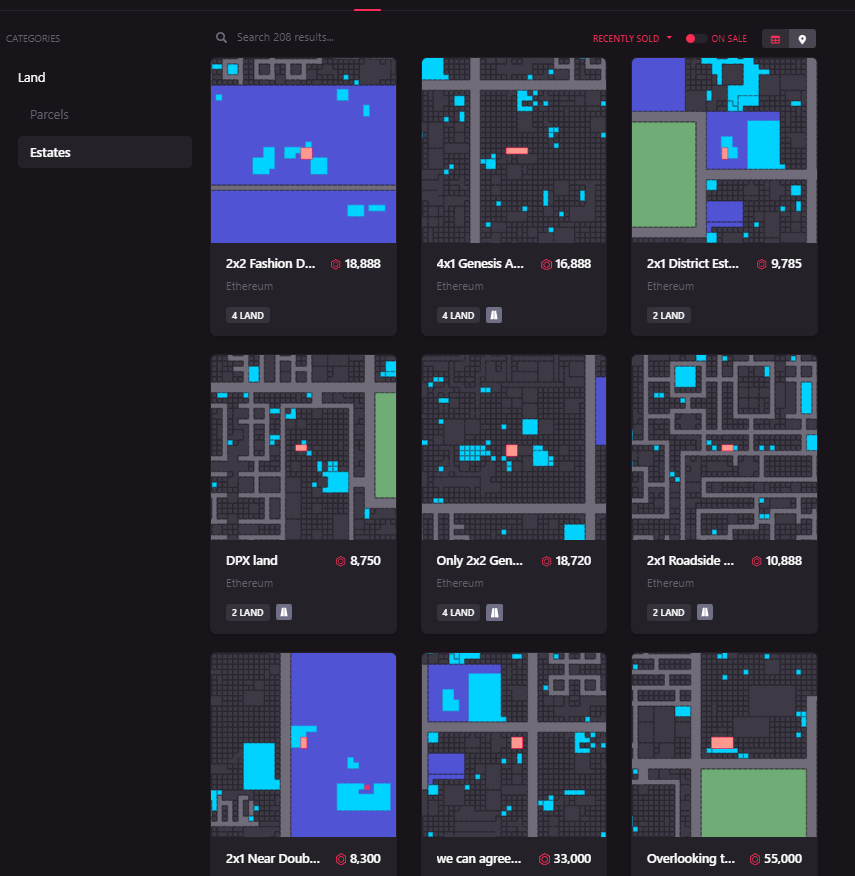
Task: Click road badge on Only 2x2 Gen card
Action: click(x=494, y=612)
